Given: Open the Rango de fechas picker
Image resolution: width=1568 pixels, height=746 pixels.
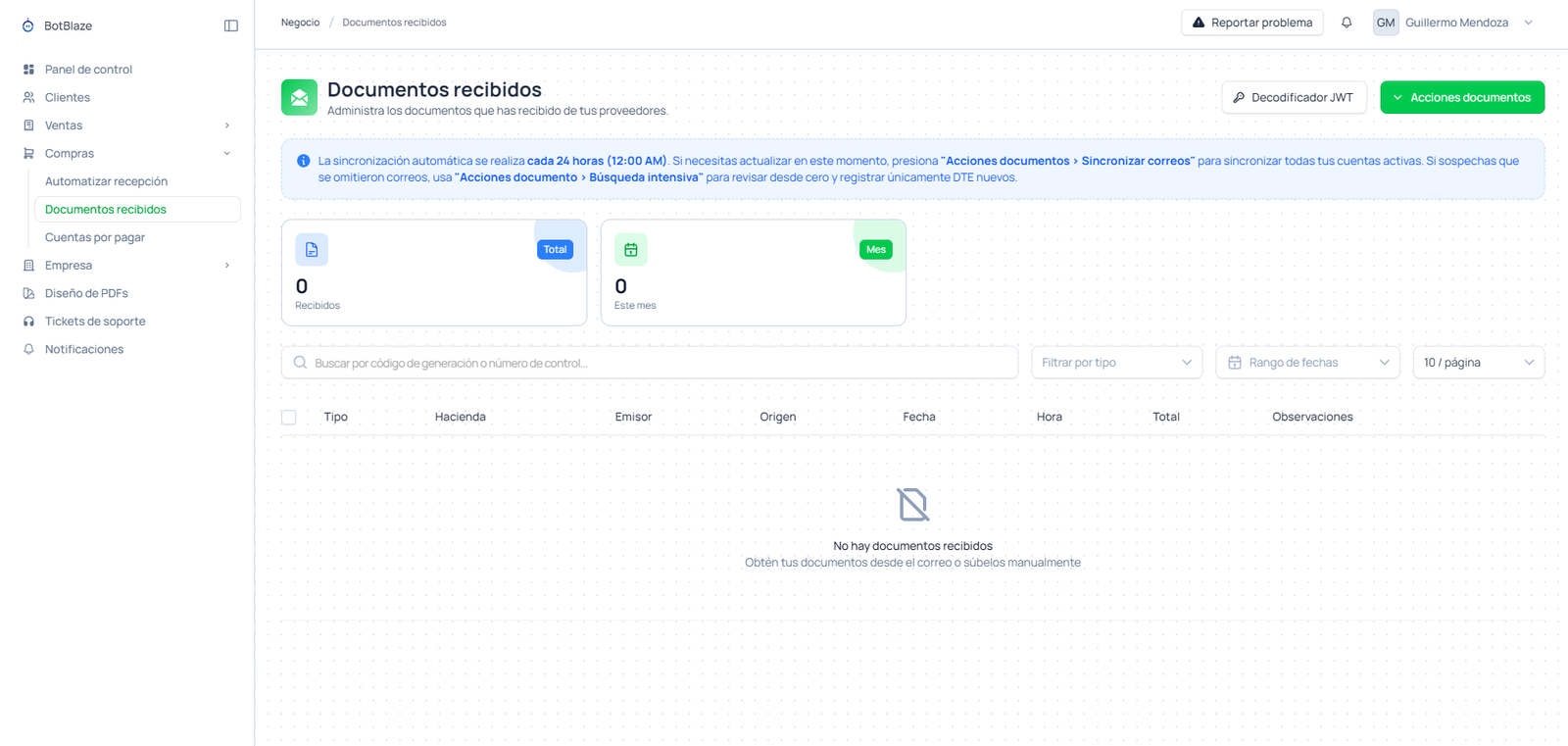Looking at the screenshot, I should pos(1307,363).
